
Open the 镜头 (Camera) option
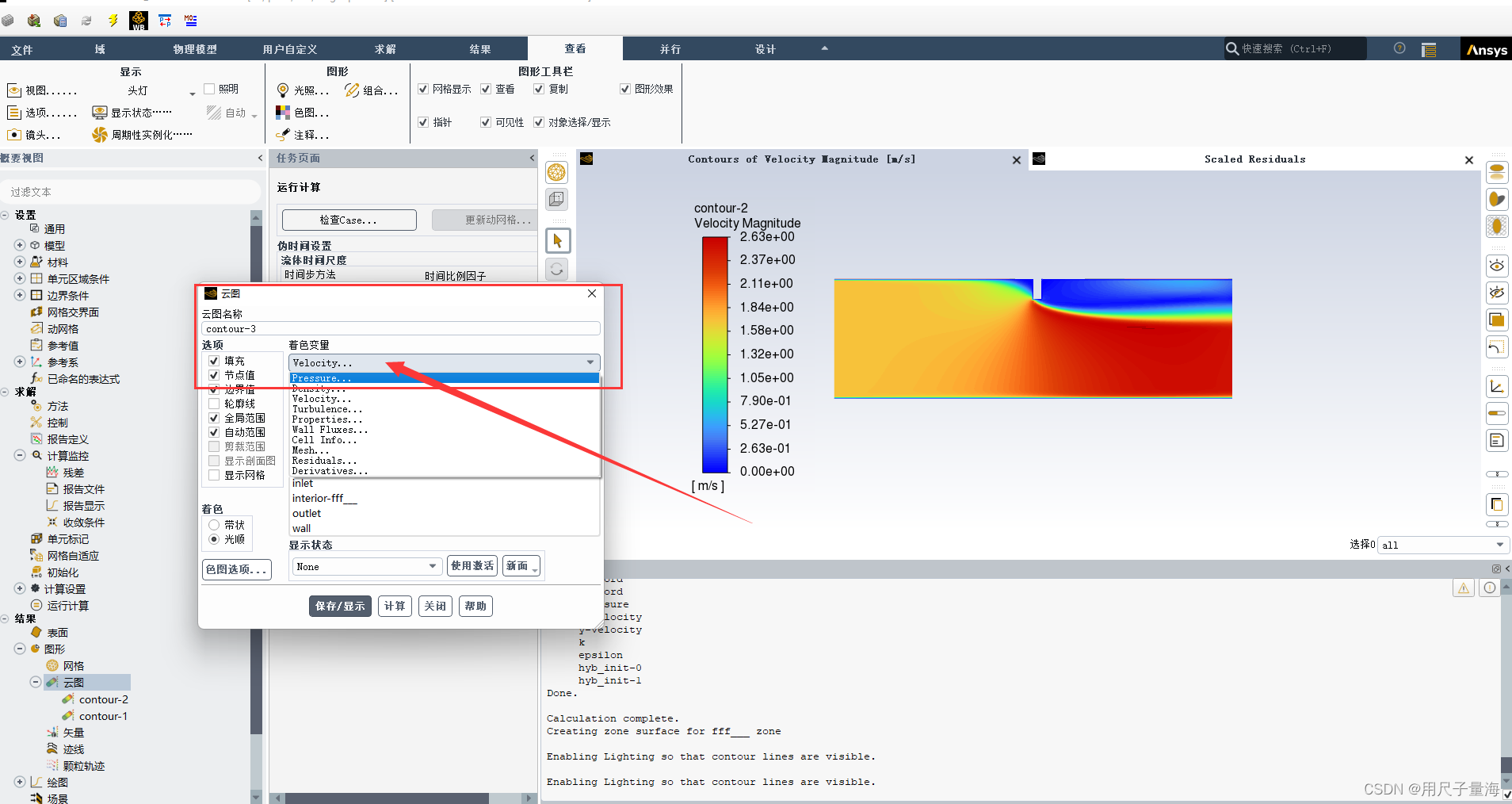(x=33, y=135)
